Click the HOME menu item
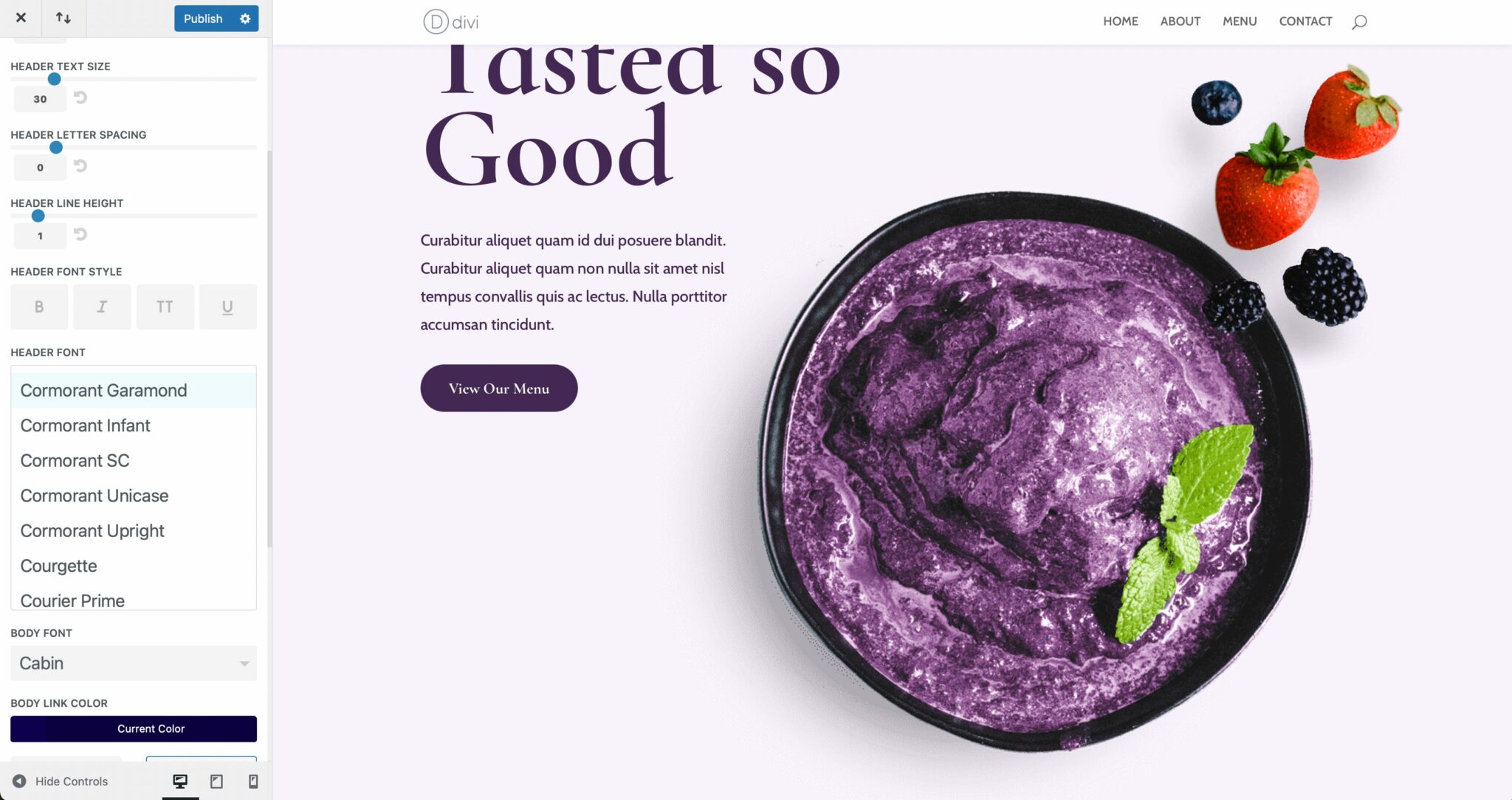This screenshot has height=800, width=1512. tap(1121, 21)
